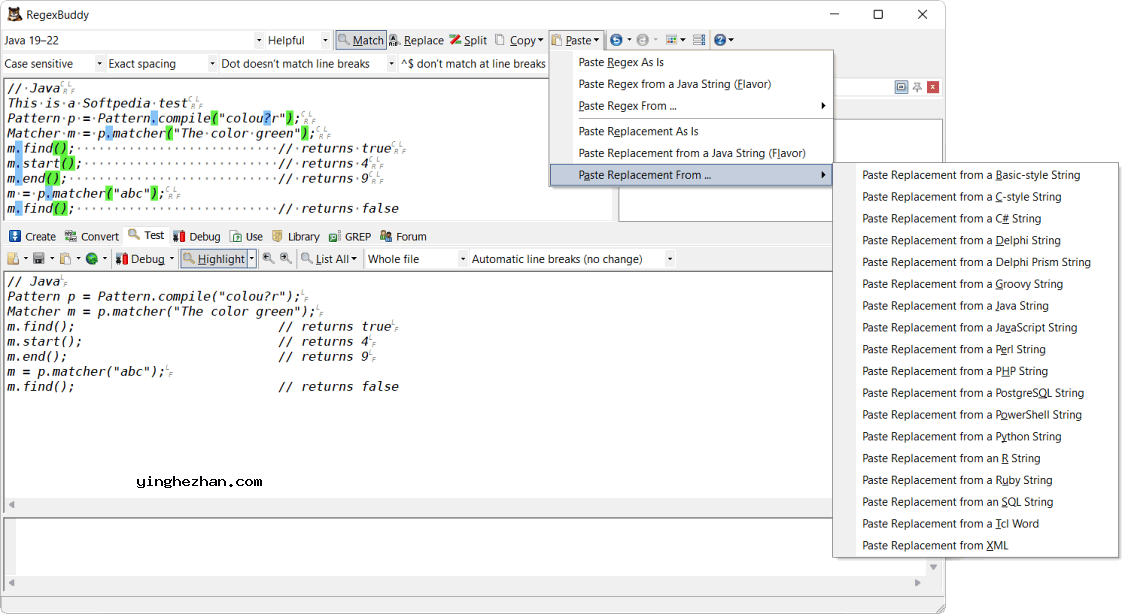Screen dimensions: 1122x614
Task: Click the globe download URL icon
Action: 92,259
